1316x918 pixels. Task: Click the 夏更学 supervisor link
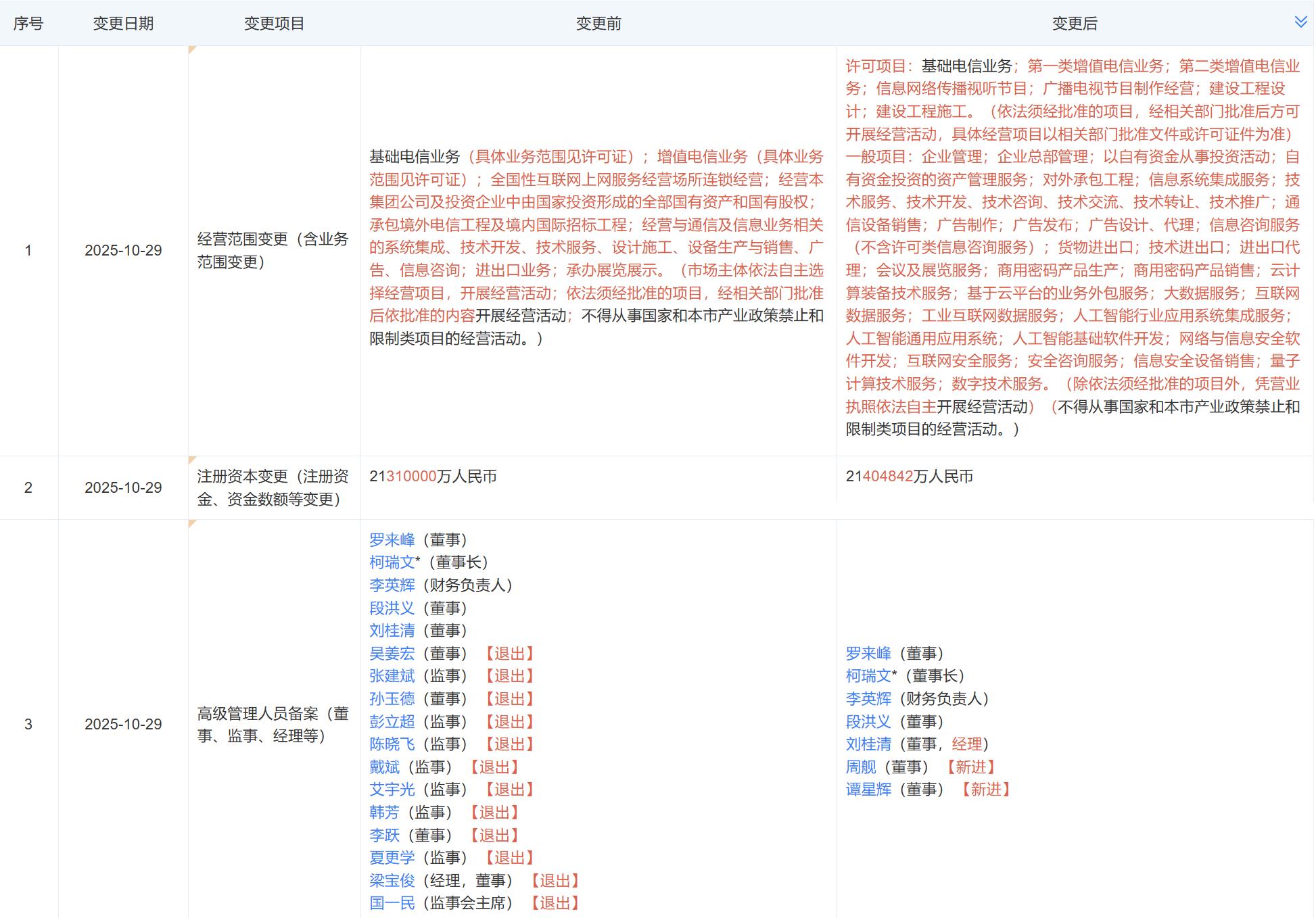click(x=392, y=857)
